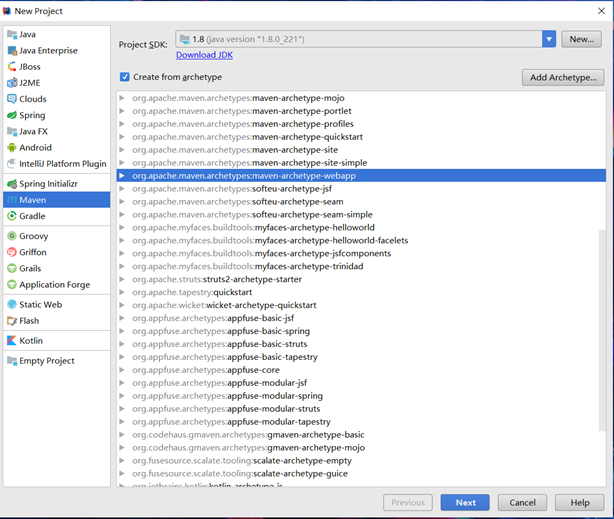614x519 pixels.
Task: Select Static Web project type
Action: (57, 304)
